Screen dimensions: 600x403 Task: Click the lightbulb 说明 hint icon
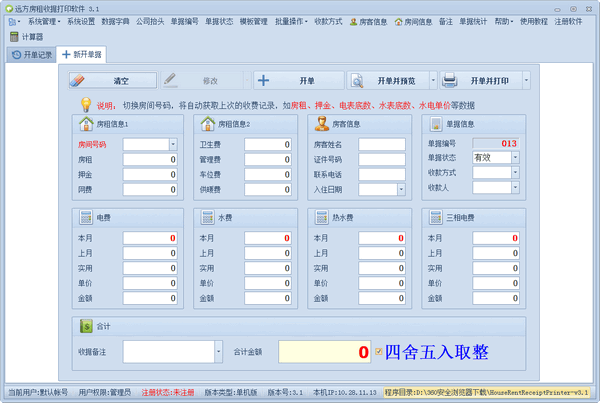coord(87,103)
